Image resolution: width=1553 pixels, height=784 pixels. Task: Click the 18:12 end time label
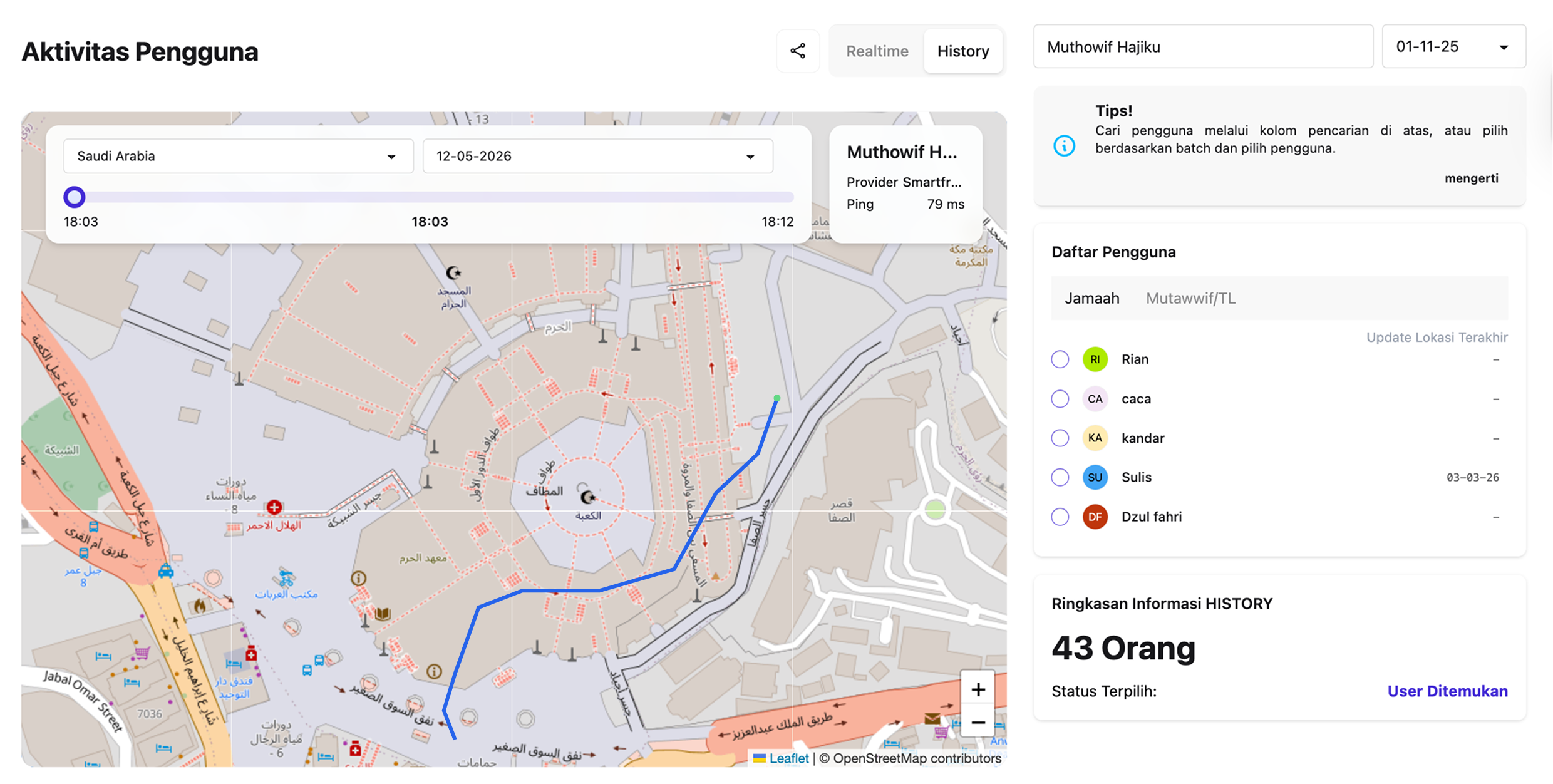tap(777, 222)
